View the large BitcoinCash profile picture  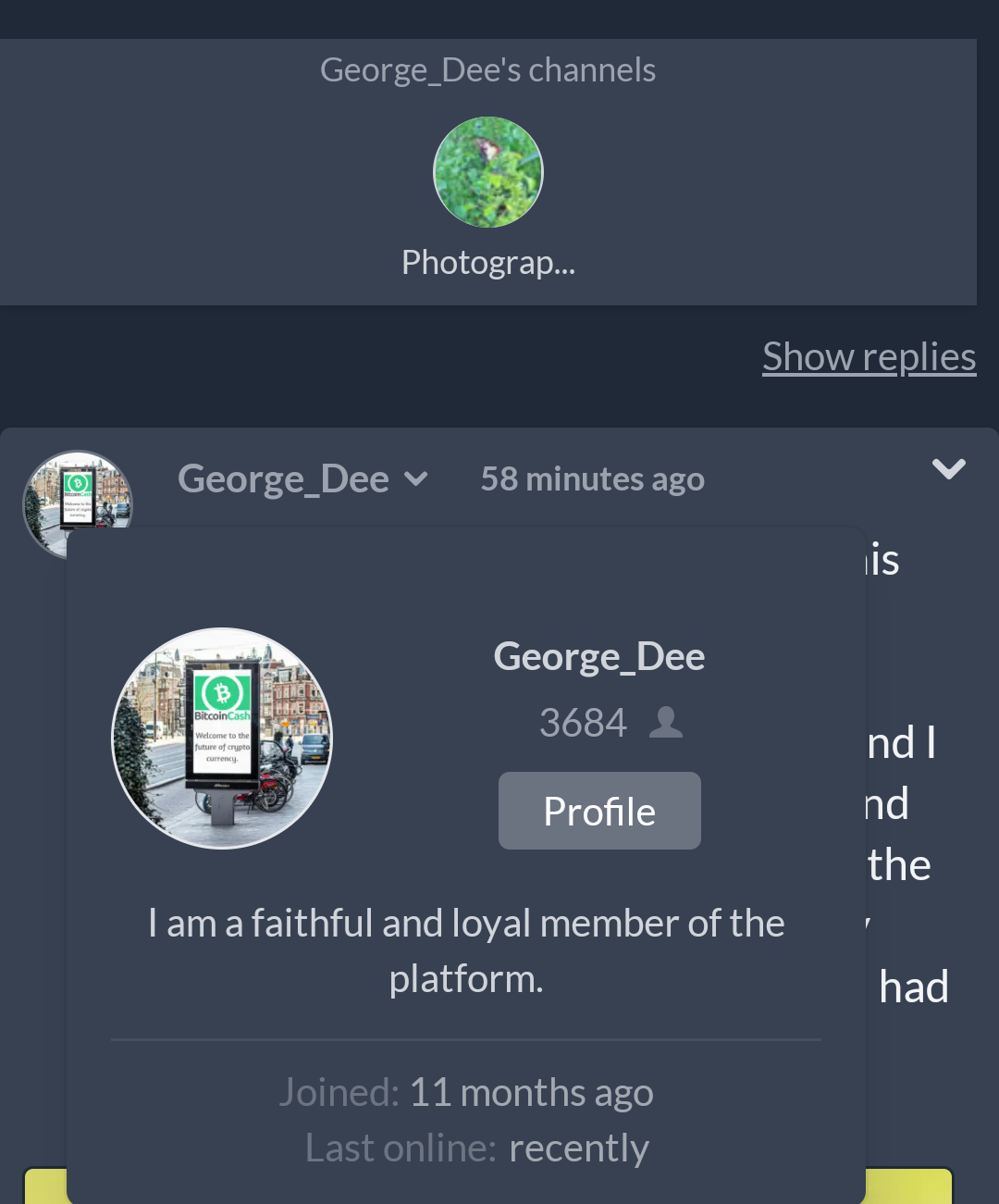coord(222,739)
